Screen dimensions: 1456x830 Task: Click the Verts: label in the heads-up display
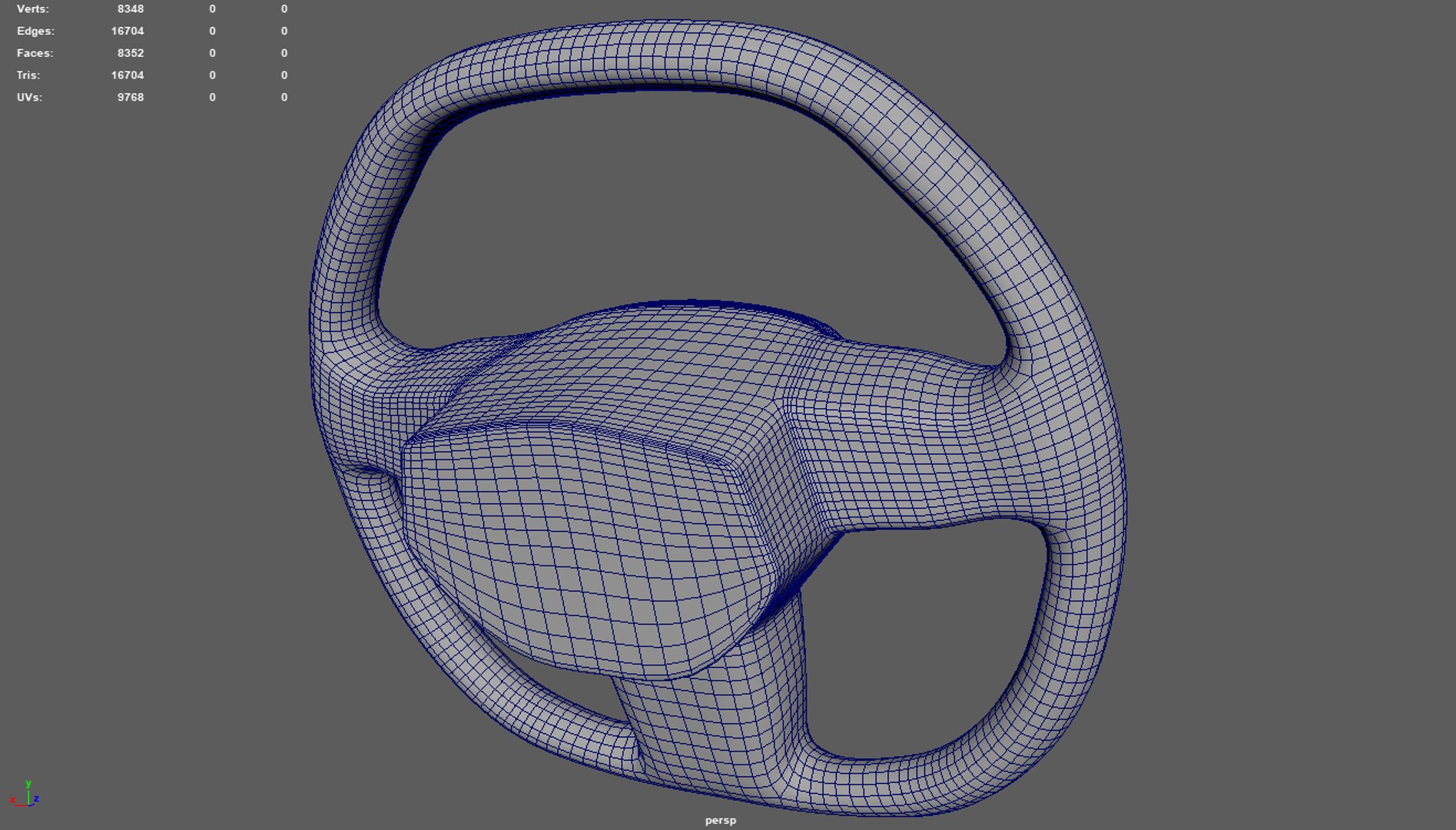point(33,9)
